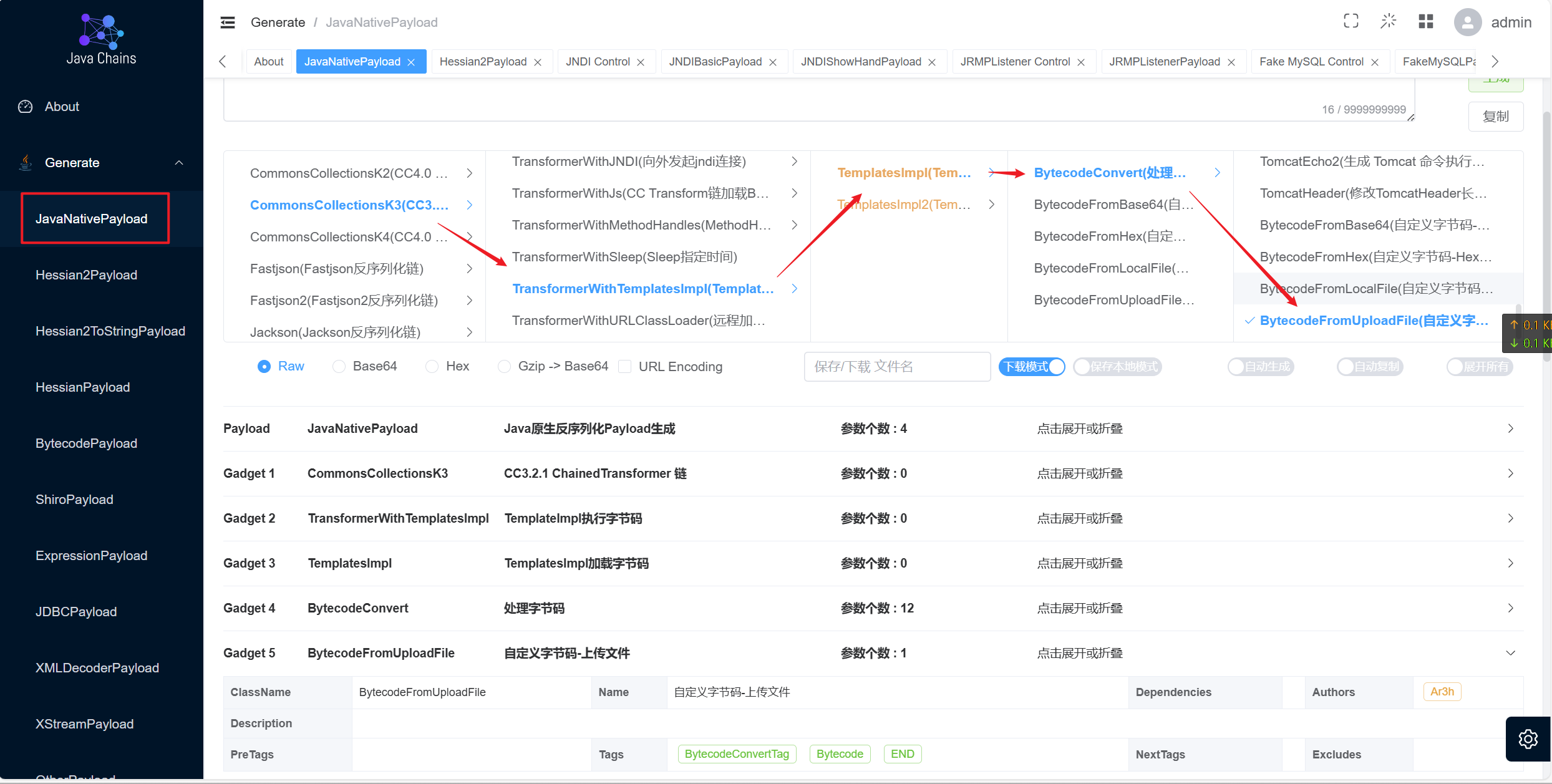1552x784 pixels.
Task: Click the 保存/下载 文件名 input field
Action: click(x=897, y=367)
